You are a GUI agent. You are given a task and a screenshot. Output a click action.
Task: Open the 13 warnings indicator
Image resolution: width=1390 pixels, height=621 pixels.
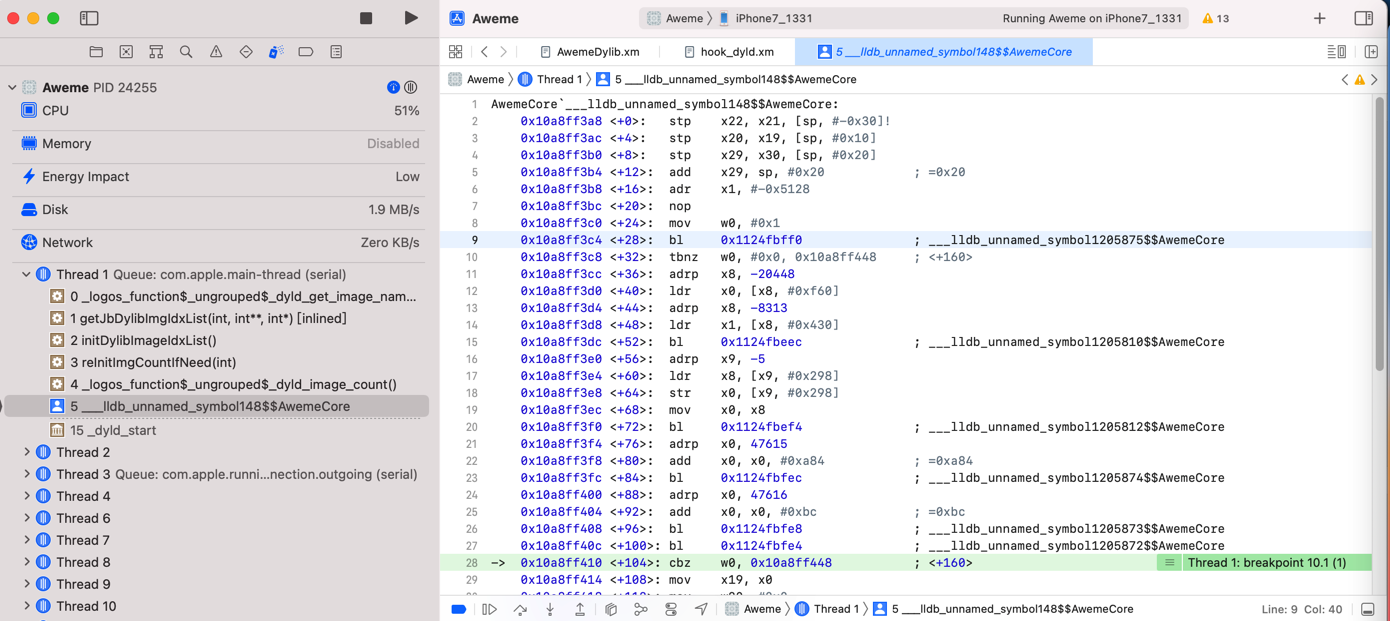[1216, 18]
